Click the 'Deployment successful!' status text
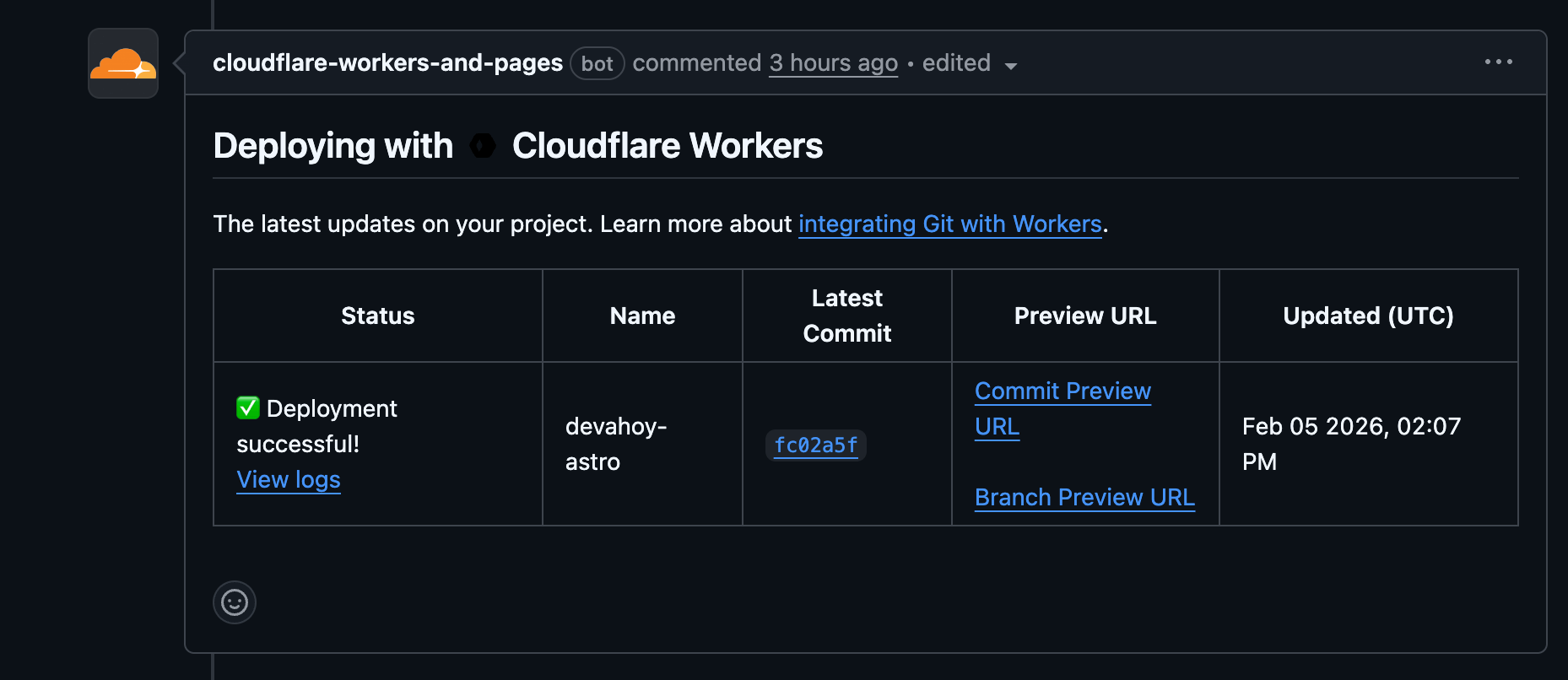Image resolution: width=1568 pixels, height=680 pixels. click(x=316, y=426)
